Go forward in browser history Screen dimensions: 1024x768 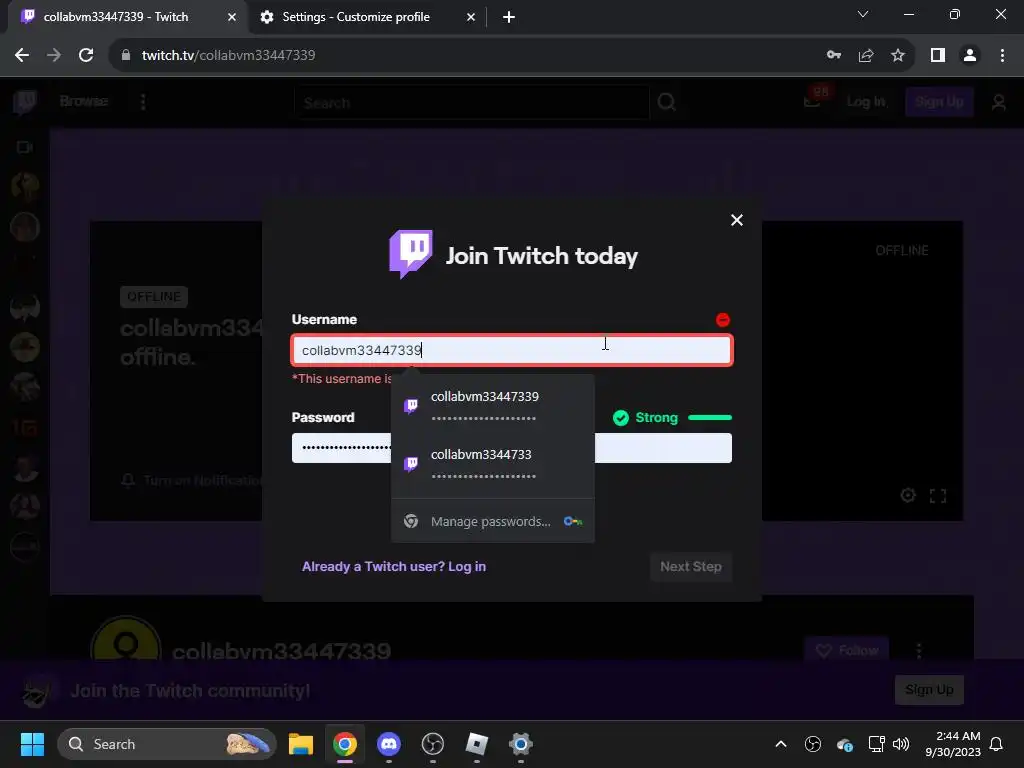(x=54, y=56)
